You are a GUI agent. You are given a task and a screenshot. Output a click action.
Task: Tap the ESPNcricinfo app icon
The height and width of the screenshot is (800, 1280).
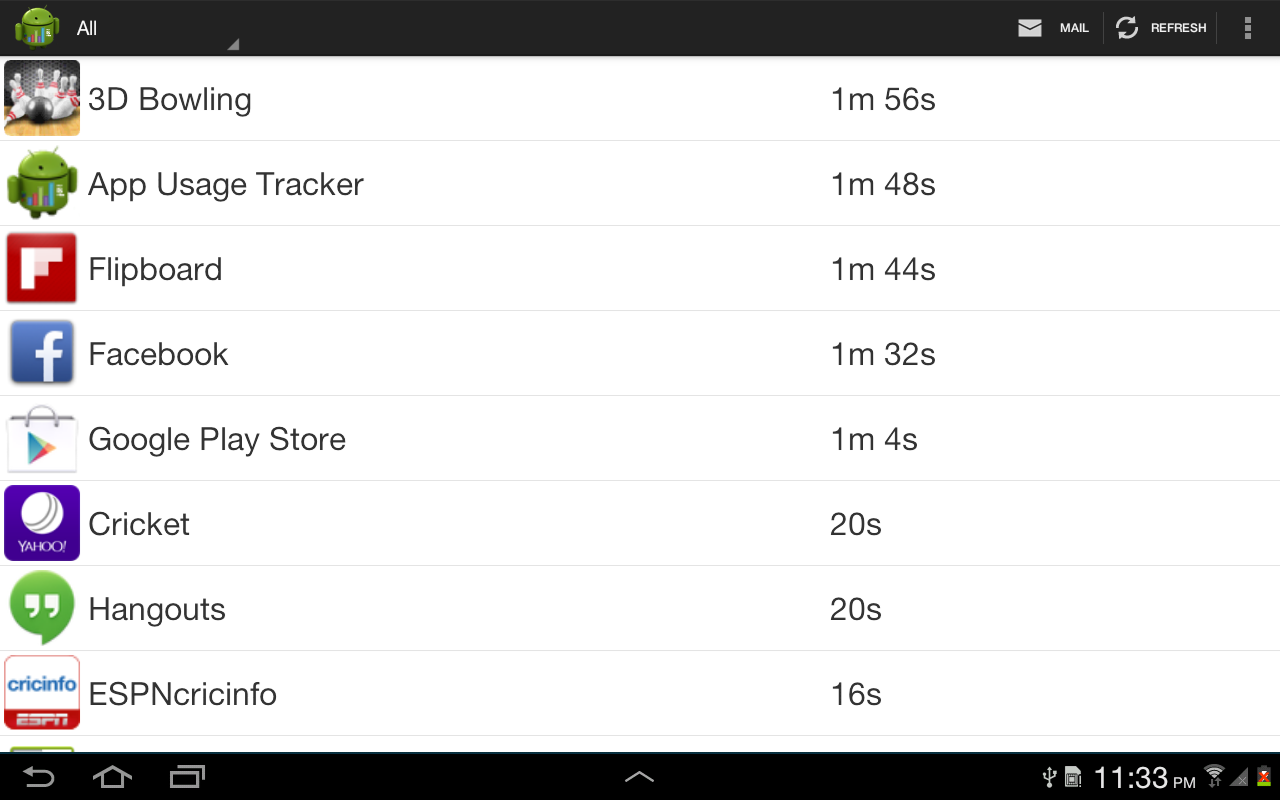pyautogui.click(x=41, y=693)
